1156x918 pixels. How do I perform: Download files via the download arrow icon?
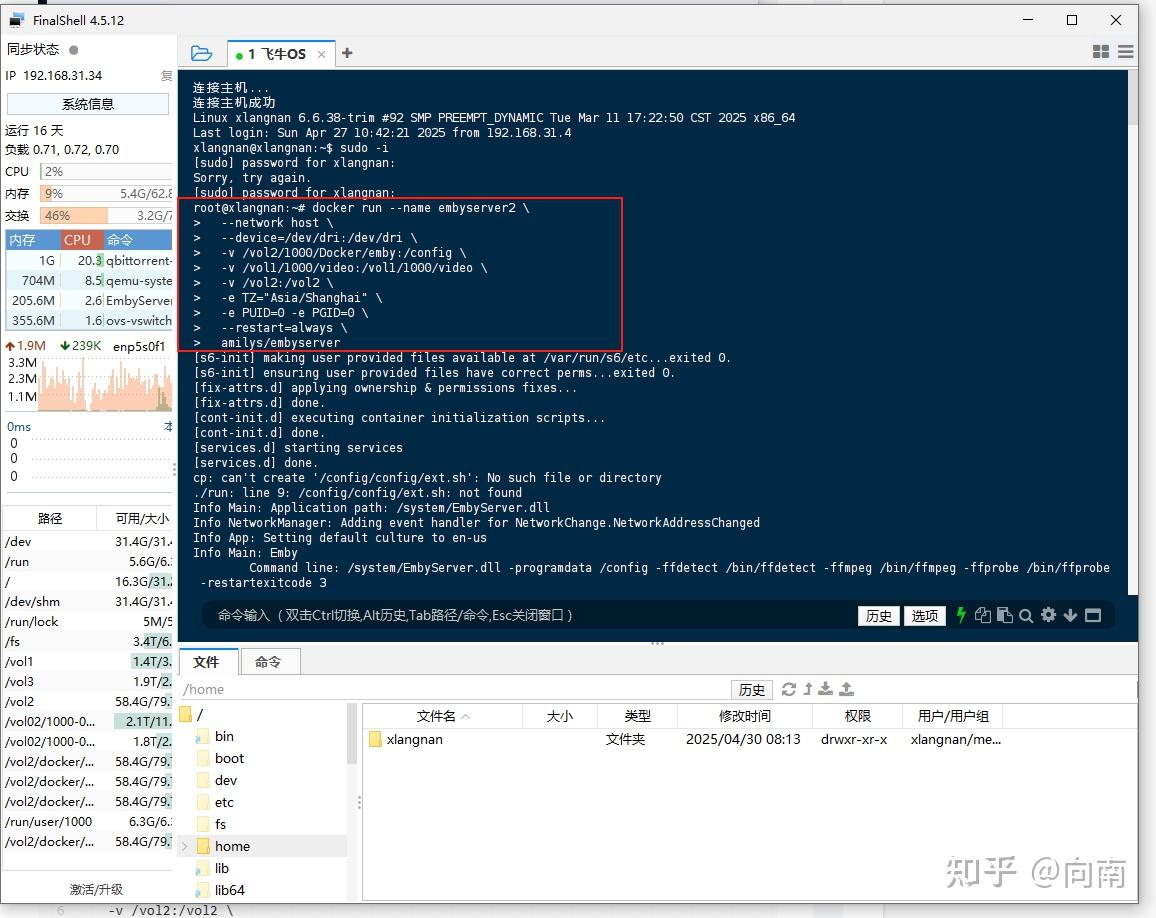coord(826,689)
